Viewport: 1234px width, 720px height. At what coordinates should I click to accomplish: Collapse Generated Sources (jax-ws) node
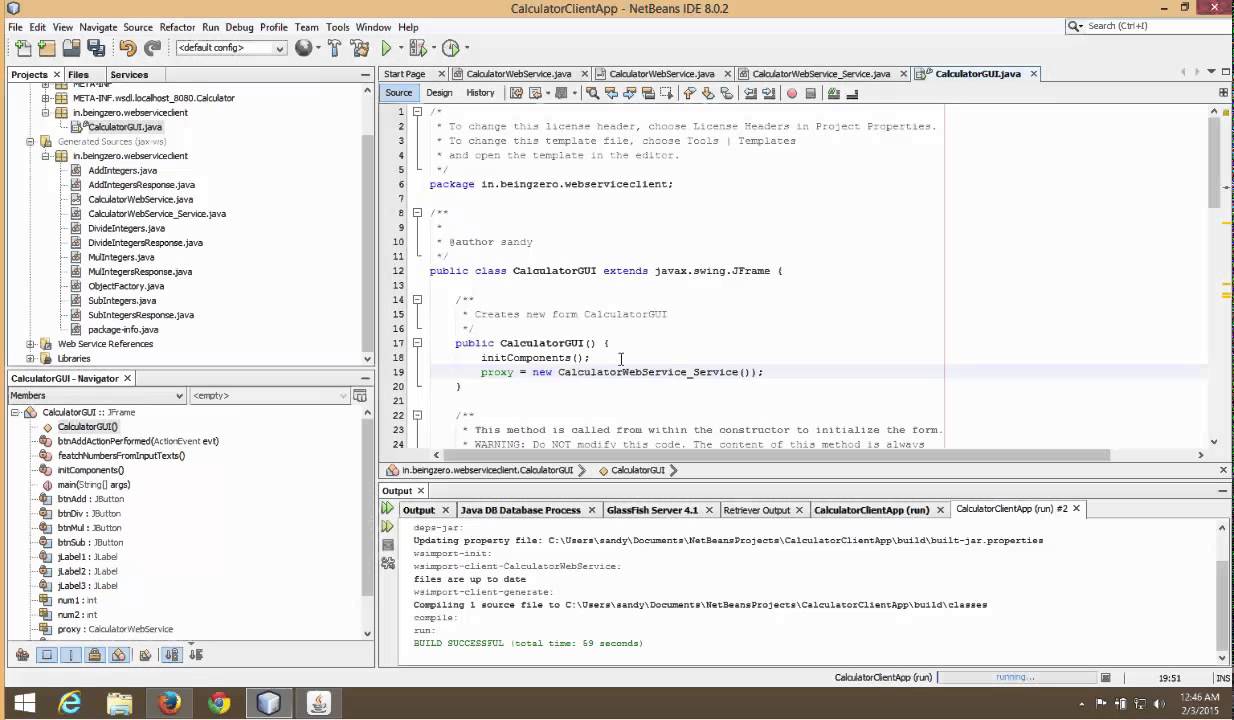point(31,142)
